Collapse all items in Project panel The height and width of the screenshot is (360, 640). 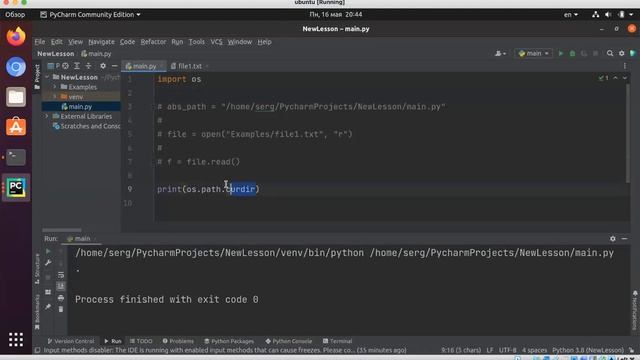click(88, 66)
